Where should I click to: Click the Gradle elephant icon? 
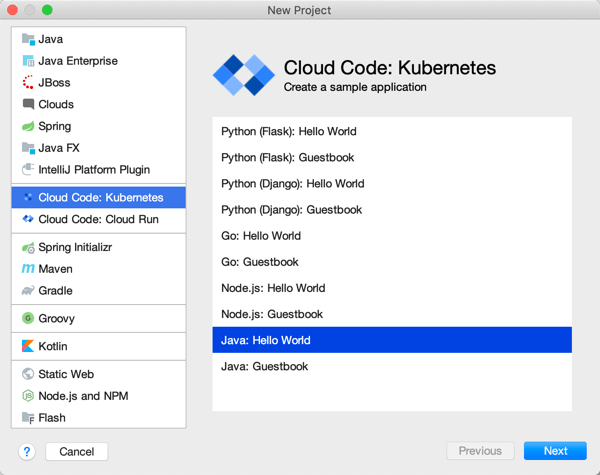(28, 291)
